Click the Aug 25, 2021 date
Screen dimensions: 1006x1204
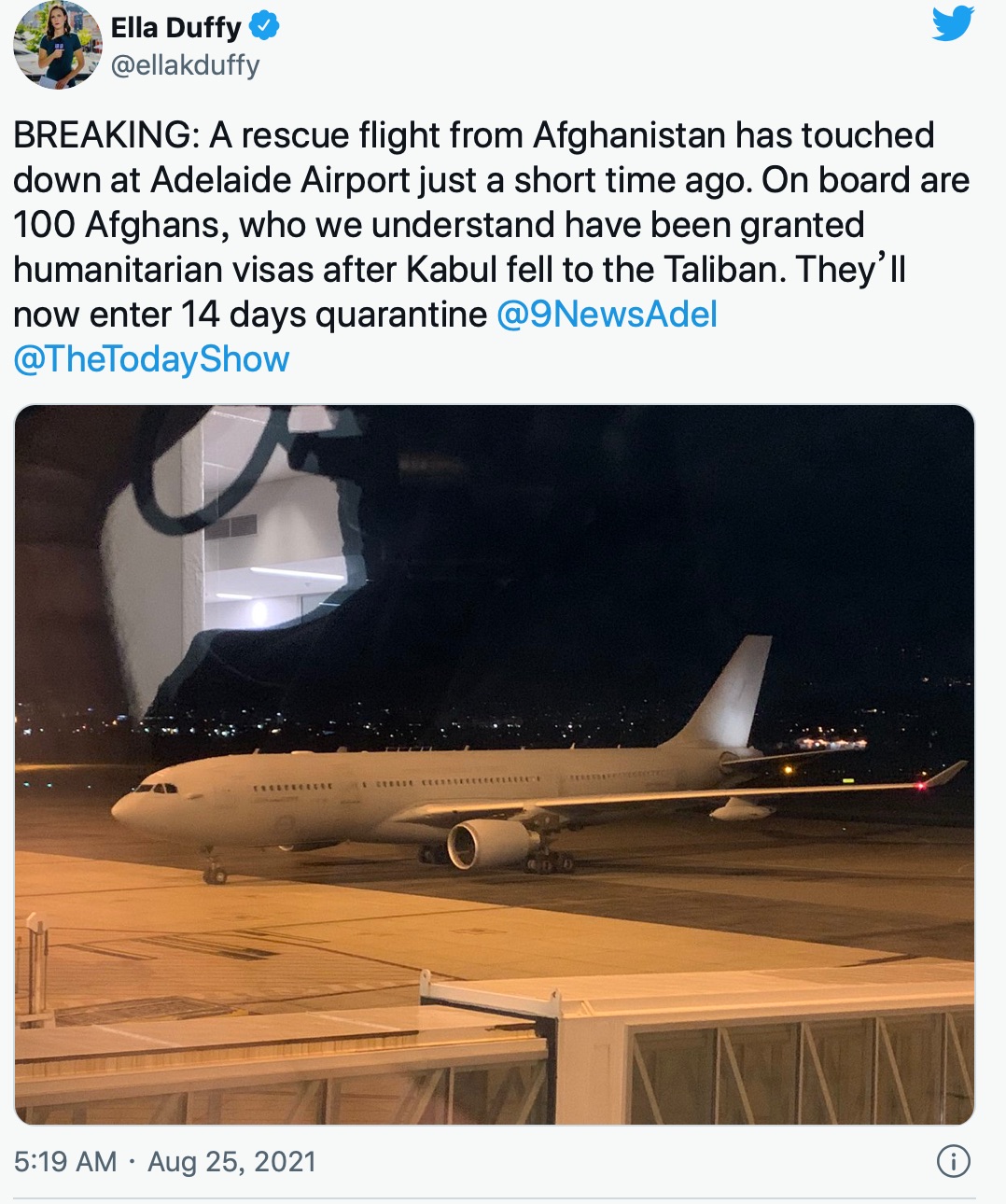232,1162
